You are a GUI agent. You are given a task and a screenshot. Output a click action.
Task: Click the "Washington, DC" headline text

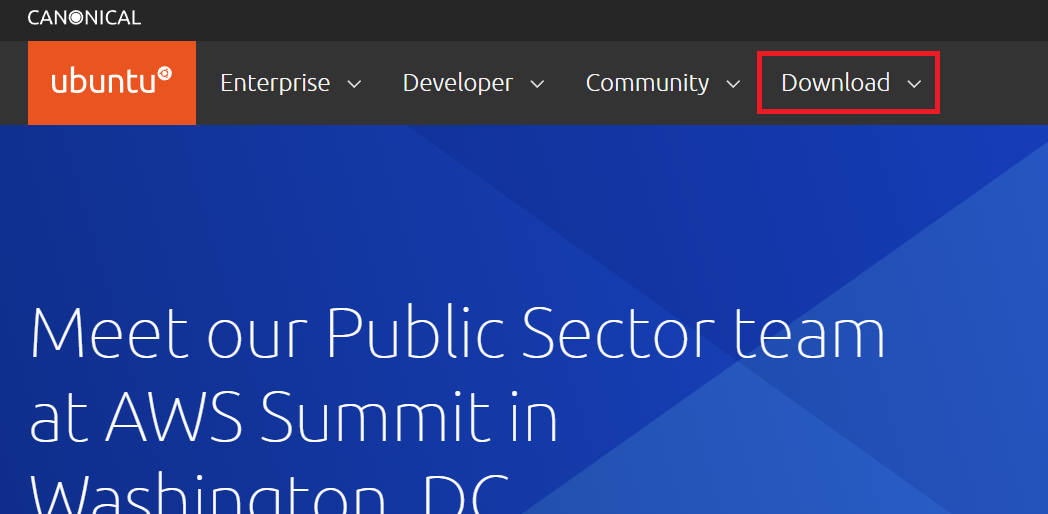[270, 495]
